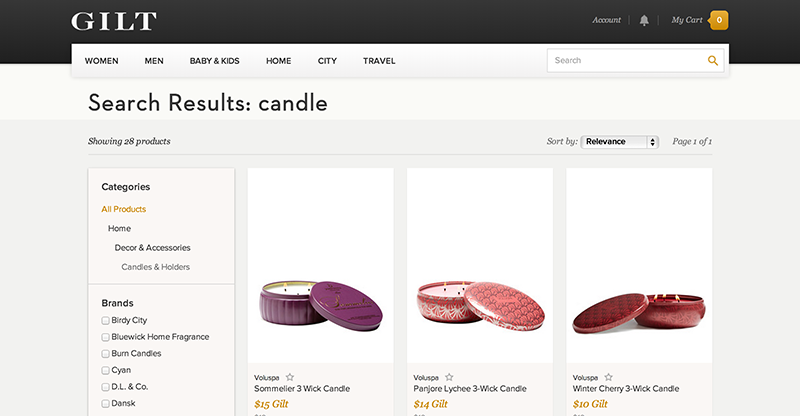Star the Winter Cherry 3-Wick Candle
The width and height of the screenshot is (800, 416).
tap(608, 377)
